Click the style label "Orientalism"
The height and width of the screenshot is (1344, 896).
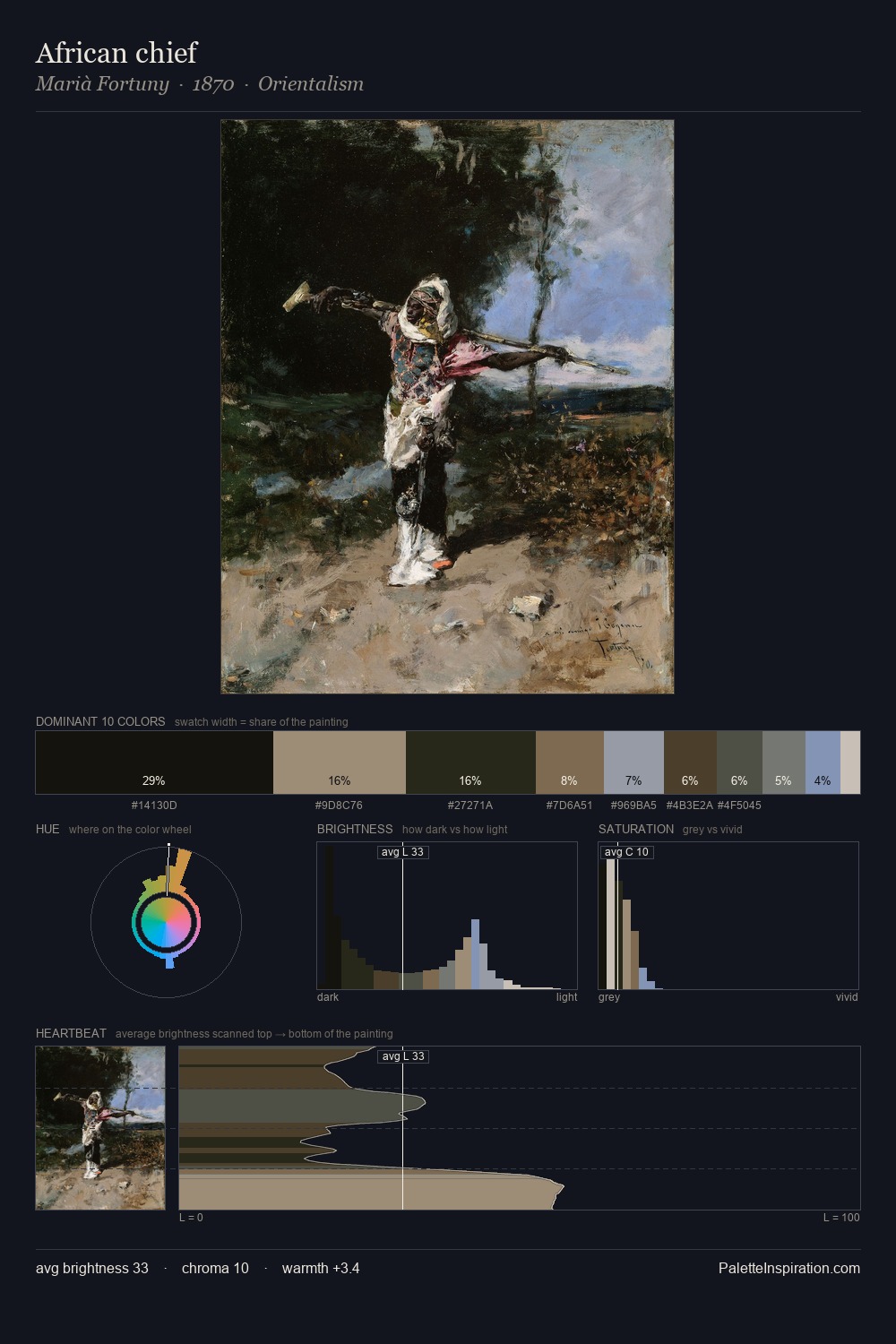click(x=311, y=84)
